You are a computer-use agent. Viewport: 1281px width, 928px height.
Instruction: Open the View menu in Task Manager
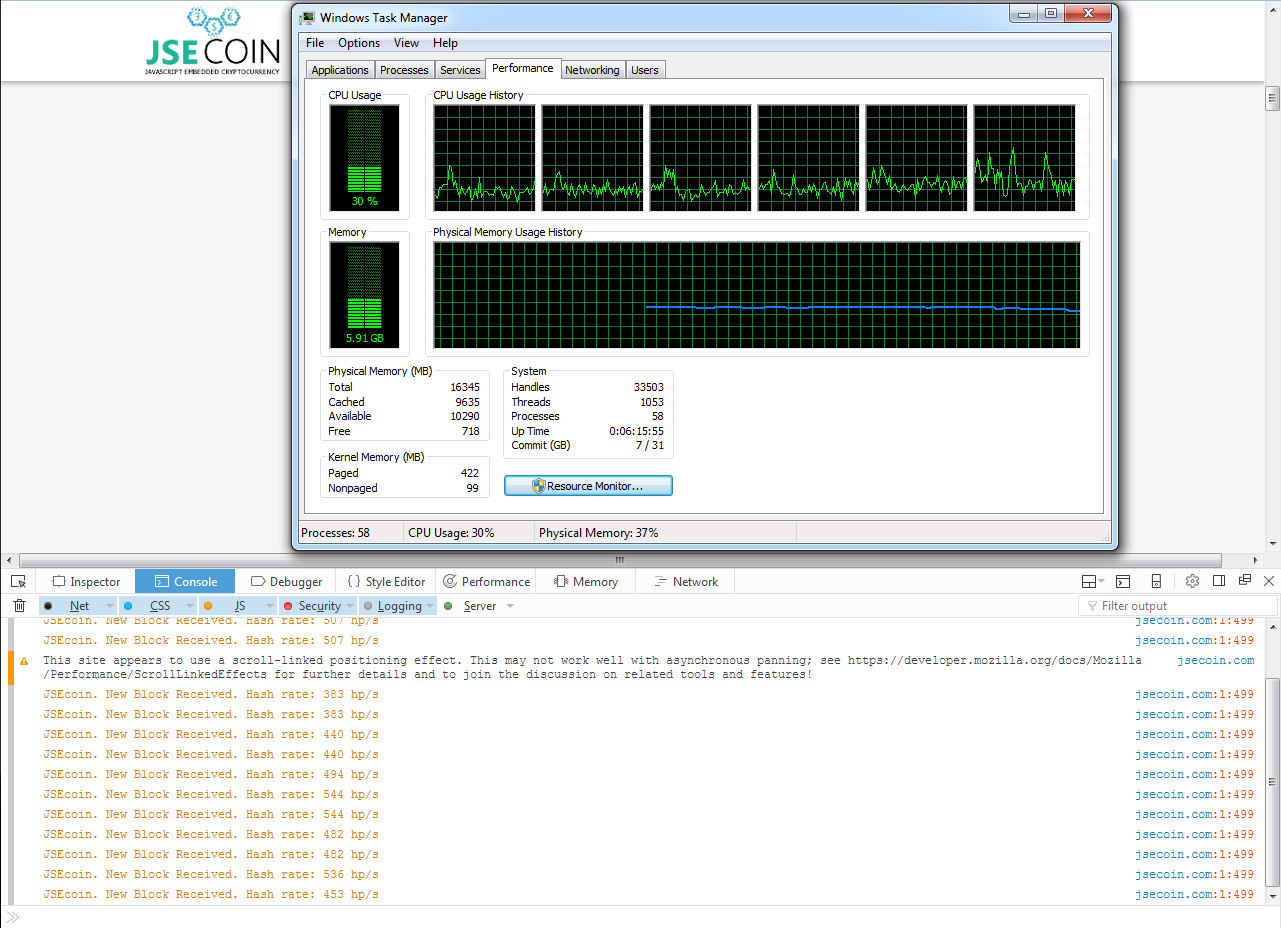pos(406,43)
